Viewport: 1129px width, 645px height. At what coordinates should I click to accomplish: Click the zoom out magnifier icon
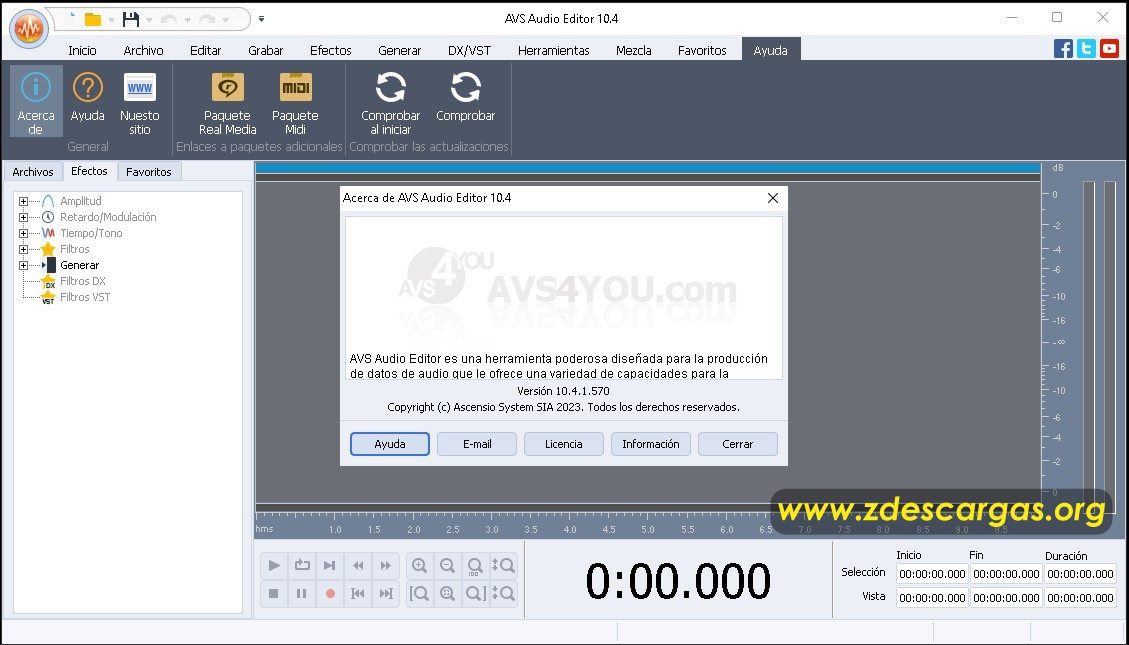coord(448,566)
